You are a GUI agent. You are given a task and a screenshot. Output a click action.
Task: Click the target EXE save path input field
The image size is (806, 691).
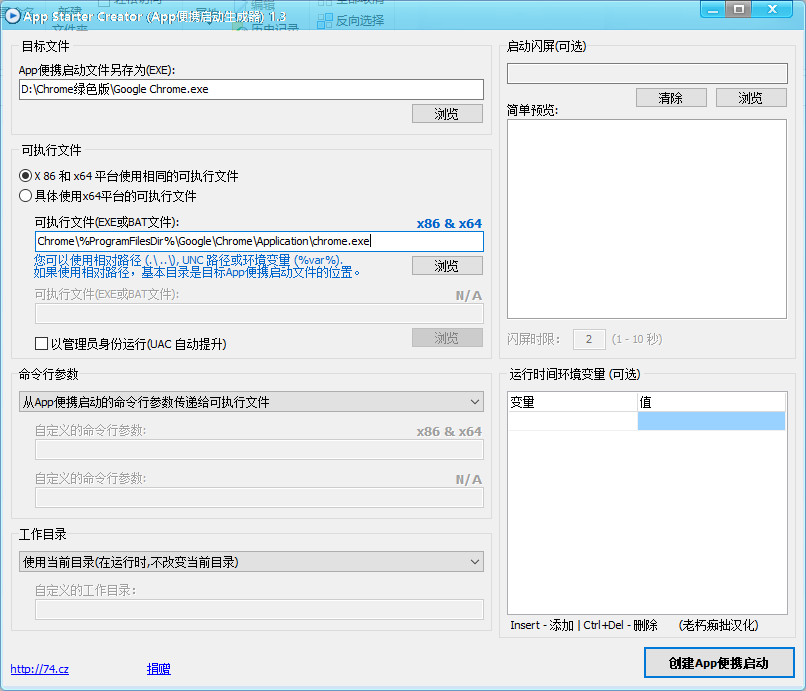(x=249, y=89)
